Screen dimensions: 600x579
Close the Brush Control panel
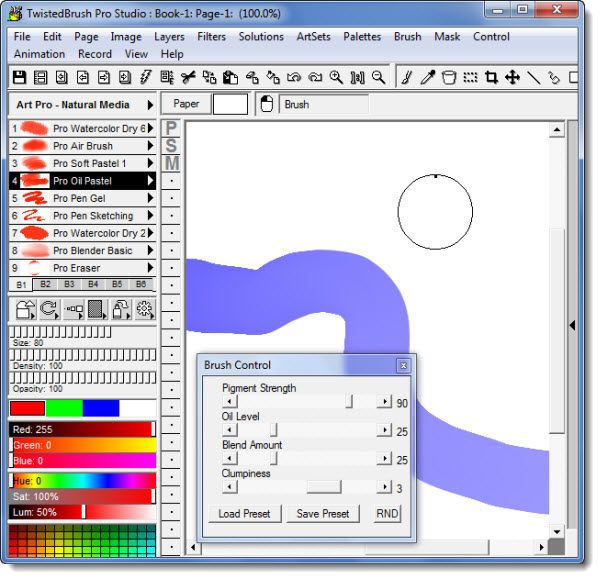point(403,366)
